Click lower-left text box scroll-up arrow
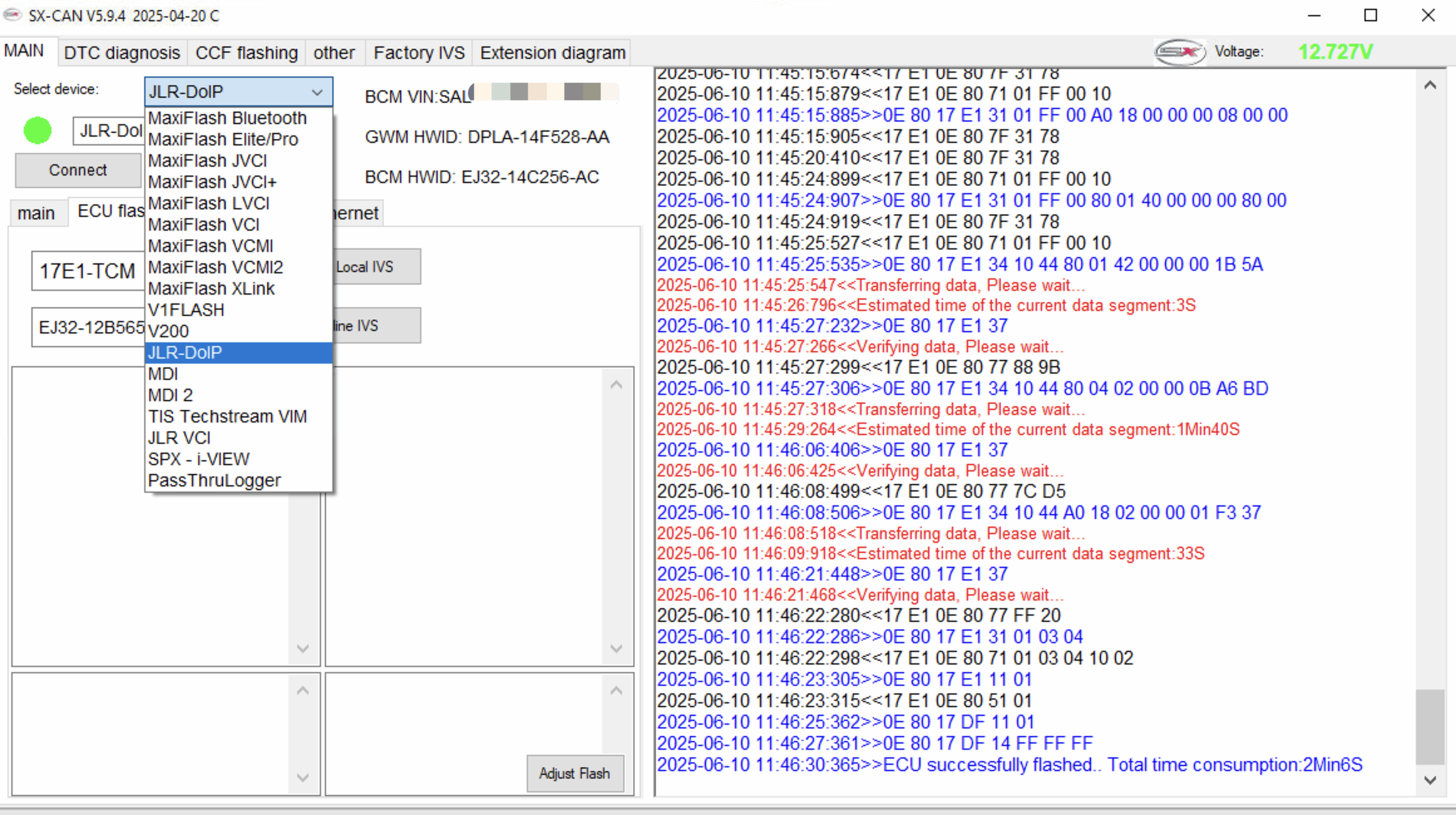 click(303, 691)
